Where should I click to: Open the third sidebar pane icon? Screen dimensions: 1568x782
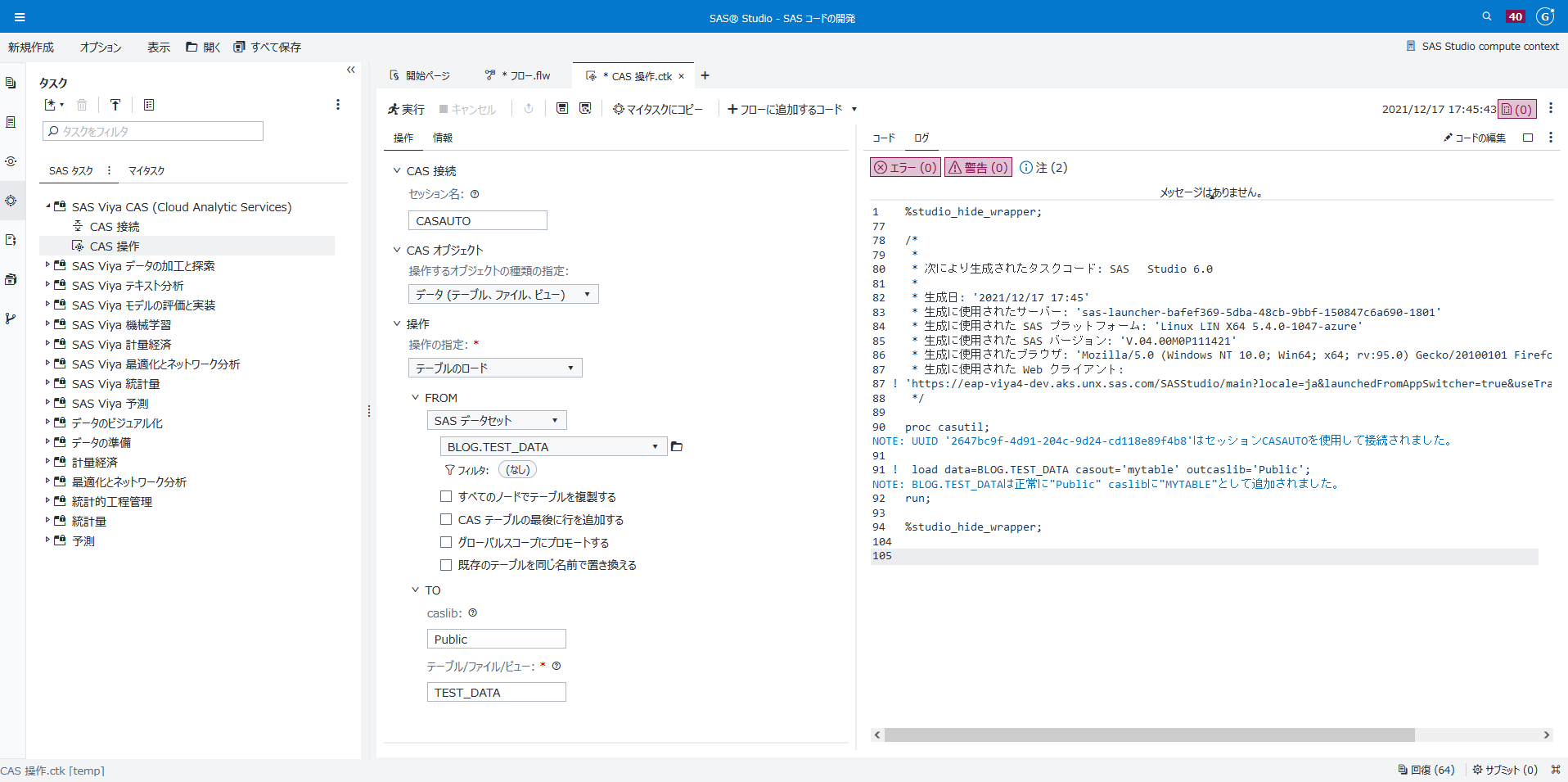11,161
